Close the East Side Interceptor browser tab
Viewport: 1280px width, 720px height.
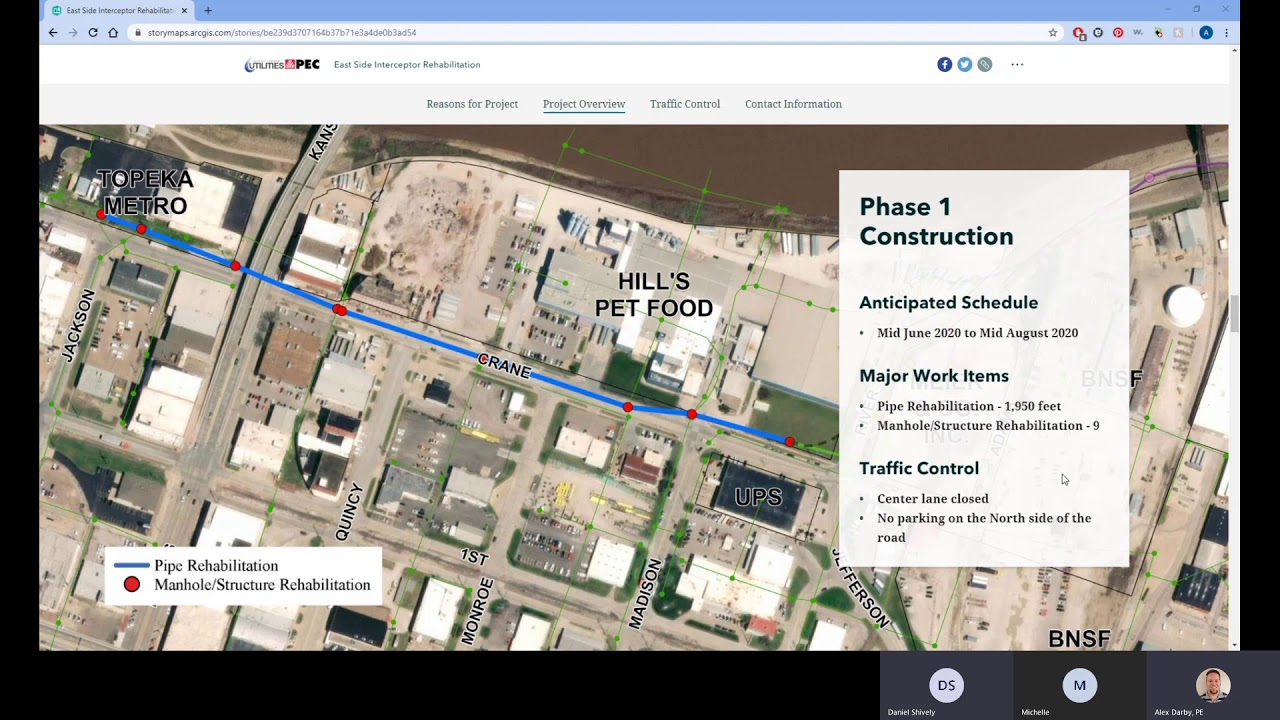click(184, 10)
